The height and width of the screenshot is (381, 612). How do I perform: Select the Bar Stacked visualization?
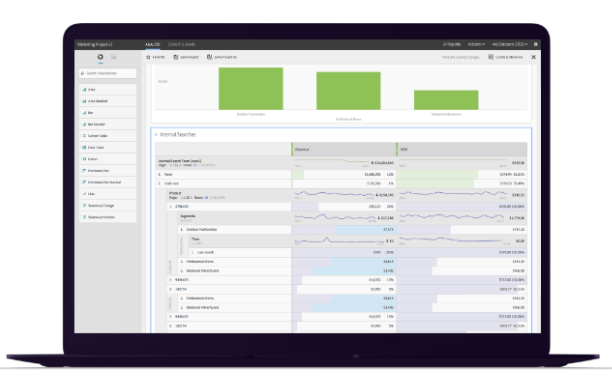[x=108, y=124]
